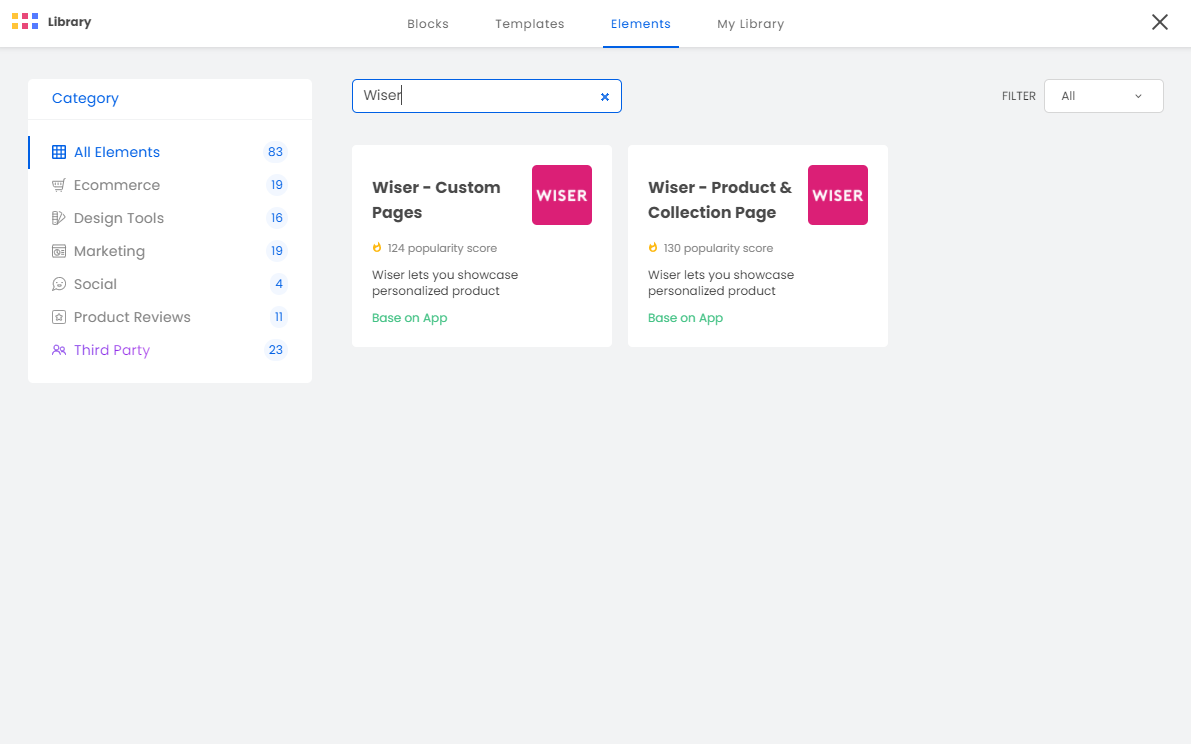
Task: Click the Category heading
Action: 85,99
